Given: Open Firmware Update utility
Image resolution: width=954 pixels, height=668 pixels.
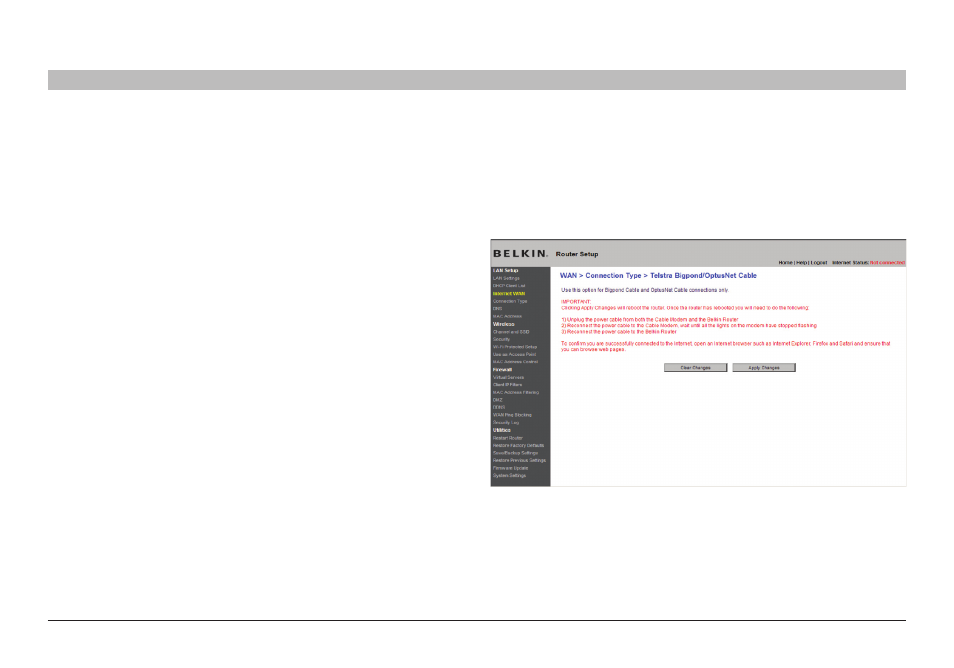Looking at the screenshot, I should 510,468.
